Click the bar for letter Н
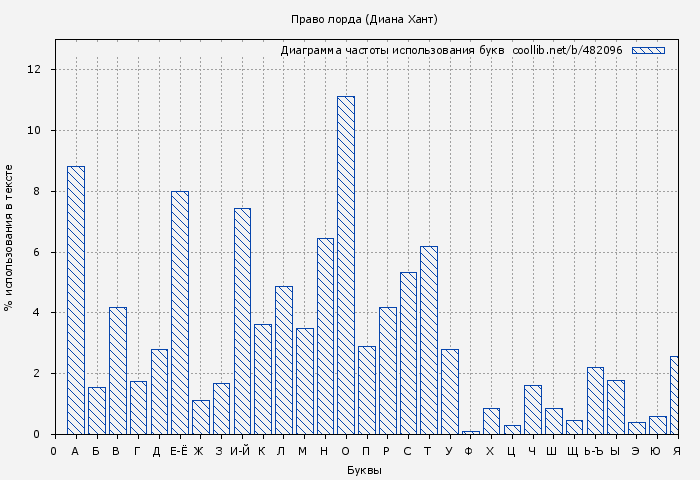Image resolution: width=700 pixels, height=480 pixels. [325, 336]
